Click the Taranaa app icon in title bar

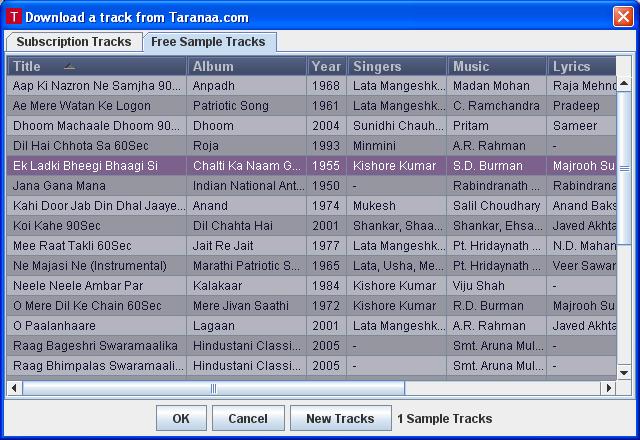13,17
